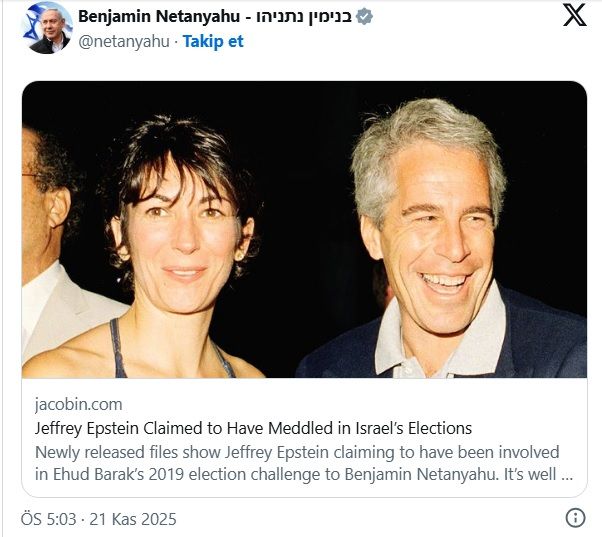Image resolution: width=602 pixels, height=537 pixels.
Task: Open the tweet info circle icon
Action: (575, 518)
